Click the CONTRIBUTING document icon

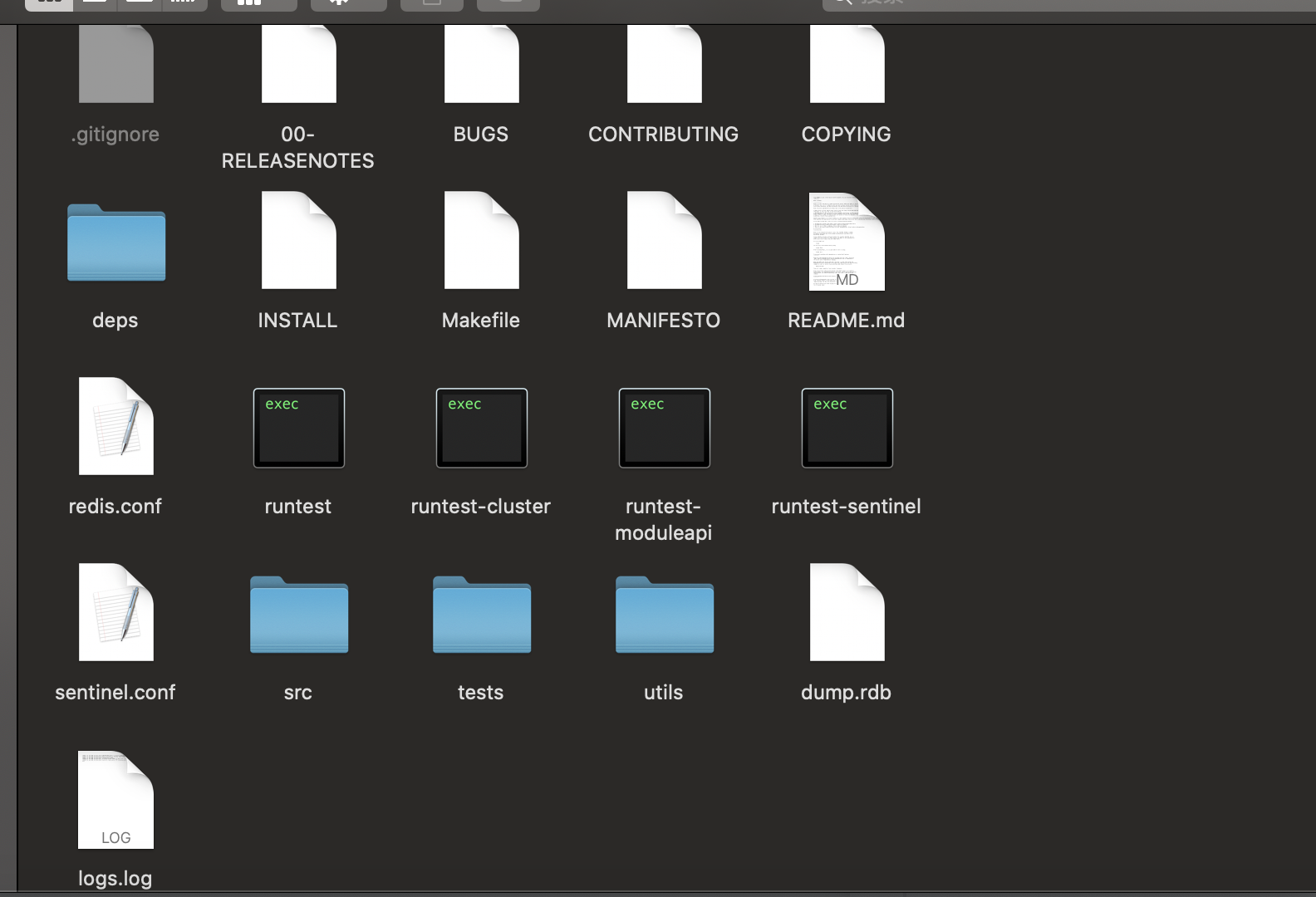pyautogui.click(x=665, y=64)
